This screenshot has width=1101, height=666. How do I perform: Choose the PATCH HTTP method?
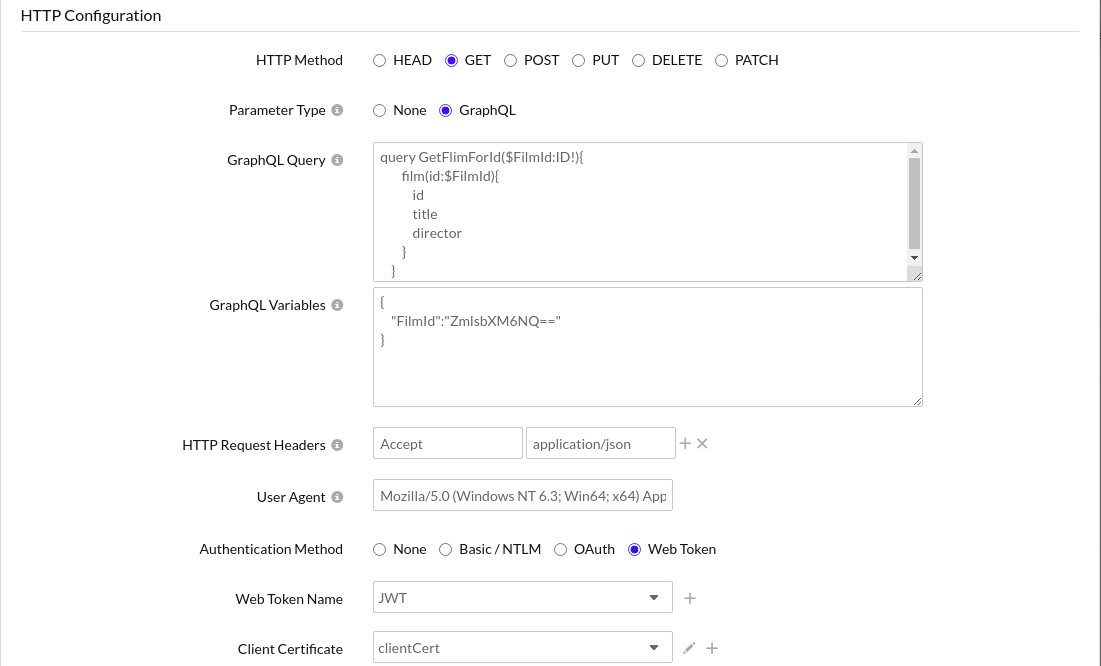(x=722, y=60)
